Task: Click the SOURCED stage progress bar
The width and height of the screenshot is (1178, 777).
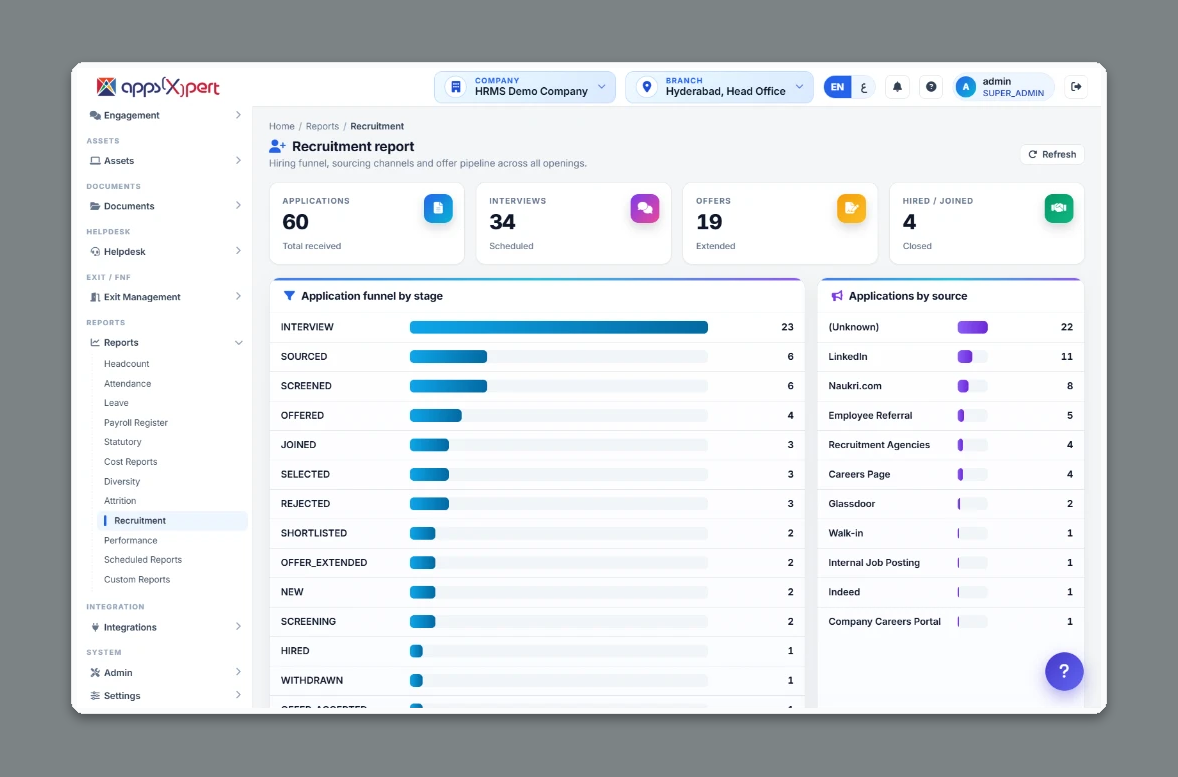Action: [x=558, y=356]
